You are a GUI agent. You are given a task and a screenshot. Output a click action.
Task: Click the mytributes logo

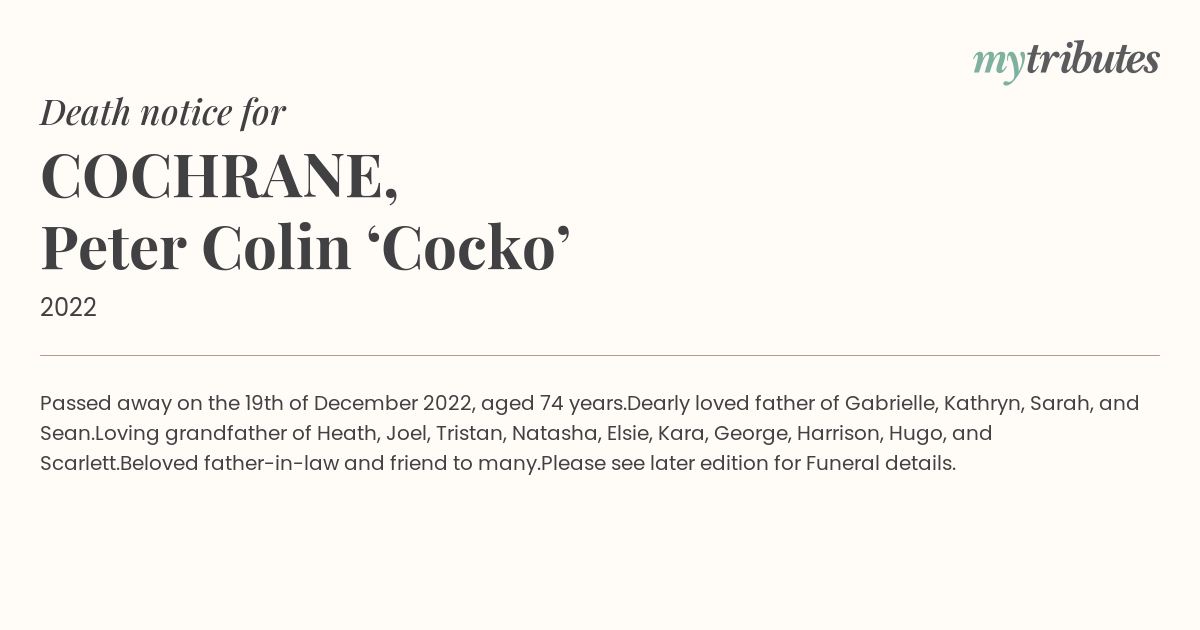(1066, 62)
